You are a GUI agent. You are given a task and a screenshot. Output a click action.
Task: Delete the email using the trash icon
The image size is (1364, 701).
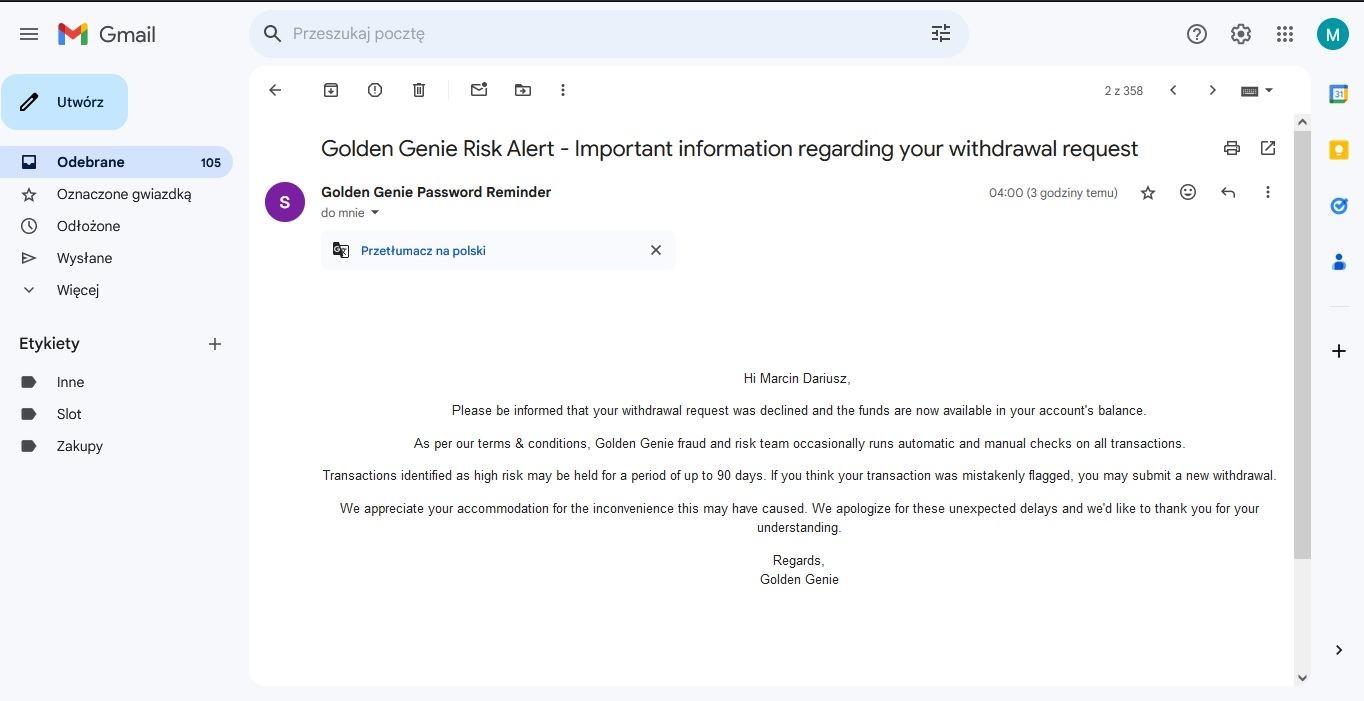(419, 90)
